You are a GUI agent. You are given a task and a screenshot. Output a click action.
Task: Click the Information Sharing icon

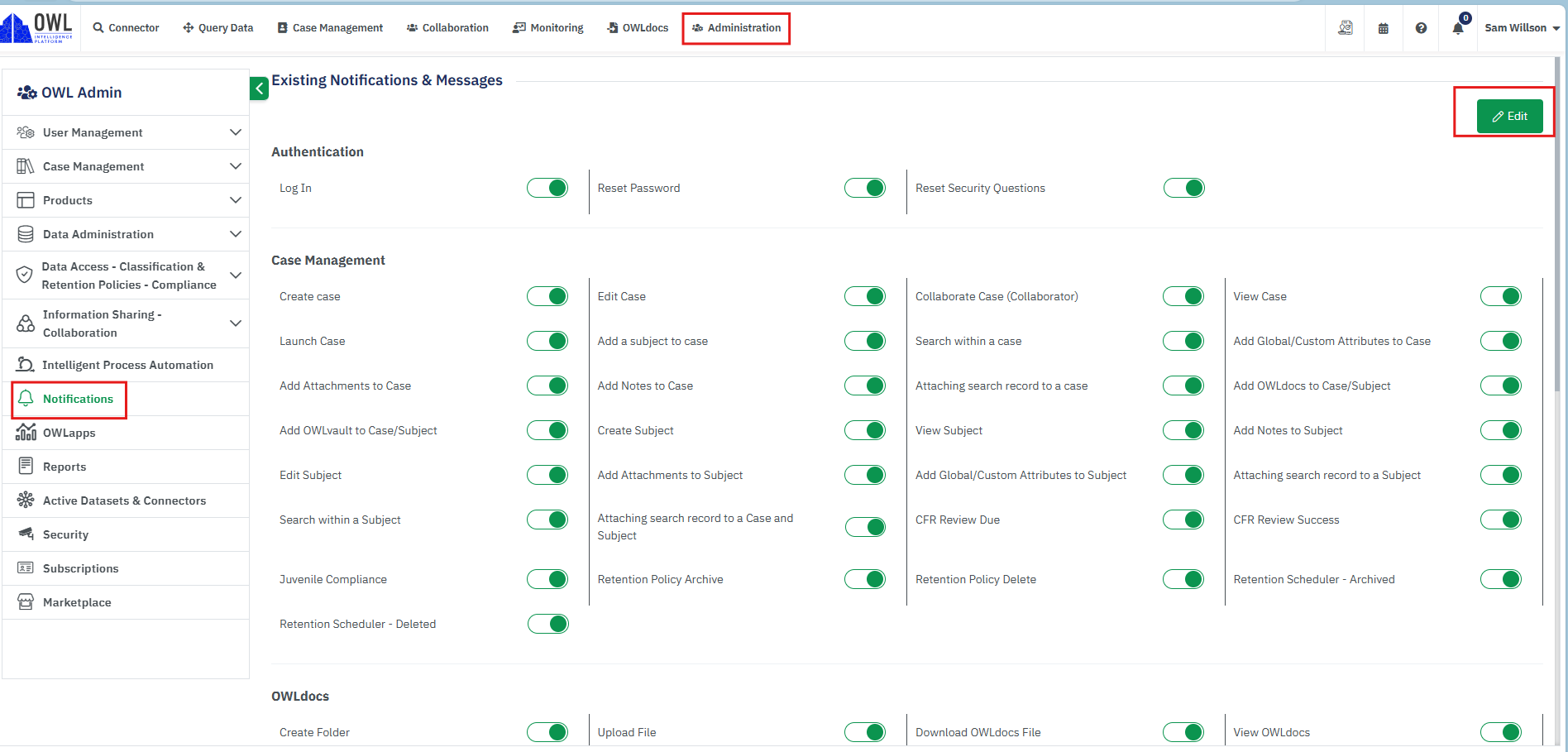[x=26, y=323]
